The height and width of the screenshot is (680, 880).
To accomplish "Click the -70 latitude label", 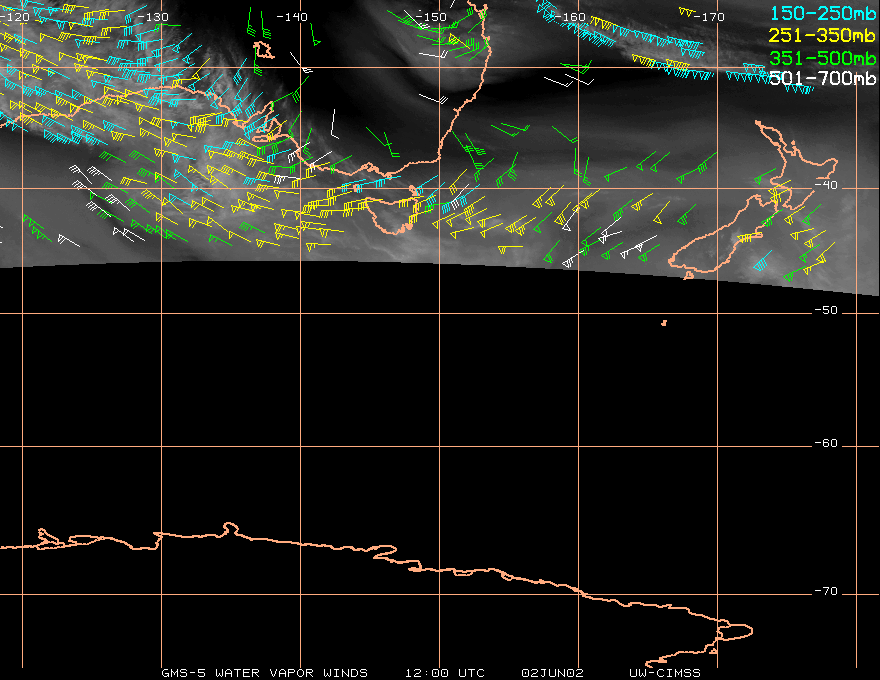I will [x=826, y=591].
